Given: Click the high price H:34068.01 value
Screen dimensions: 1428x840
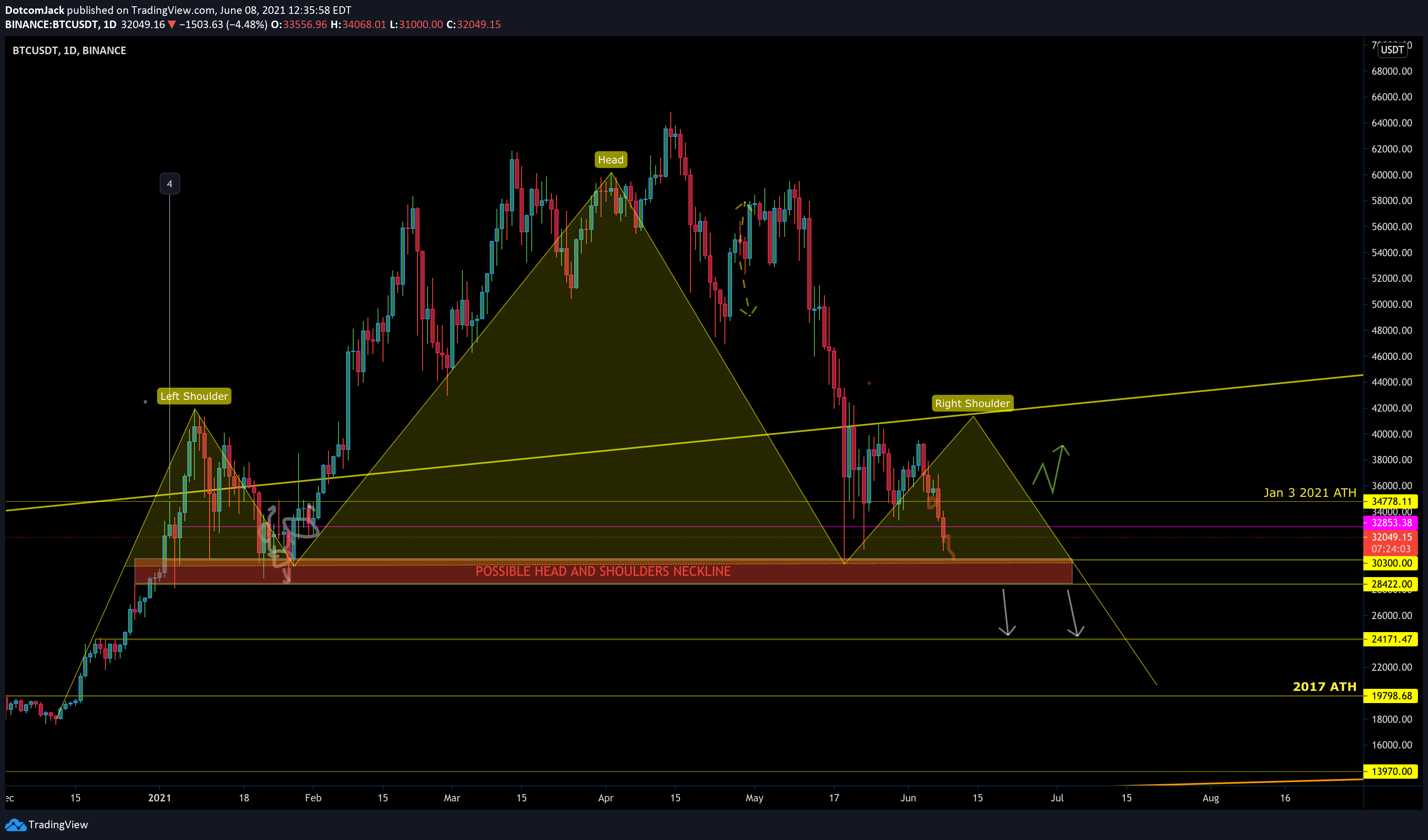Looking at the screenshot, I should [x=358, y=24].
